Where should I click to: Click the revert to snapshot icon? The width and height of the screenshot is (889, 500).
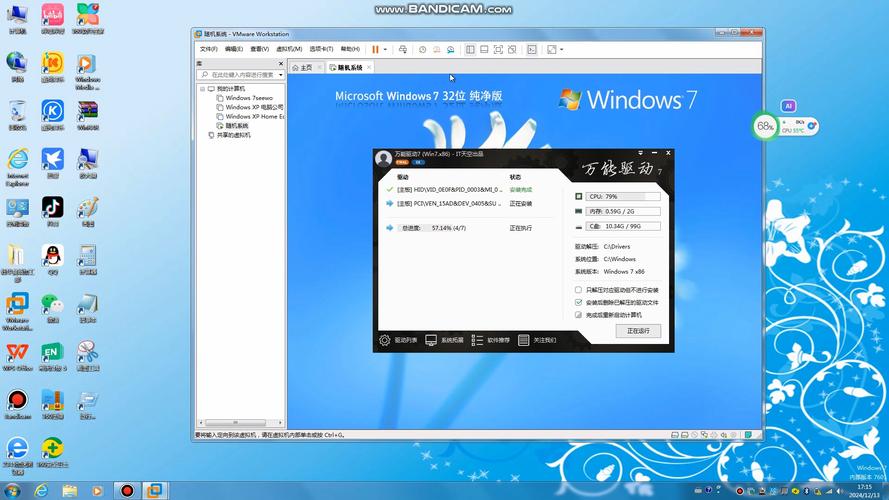[437, 50]
